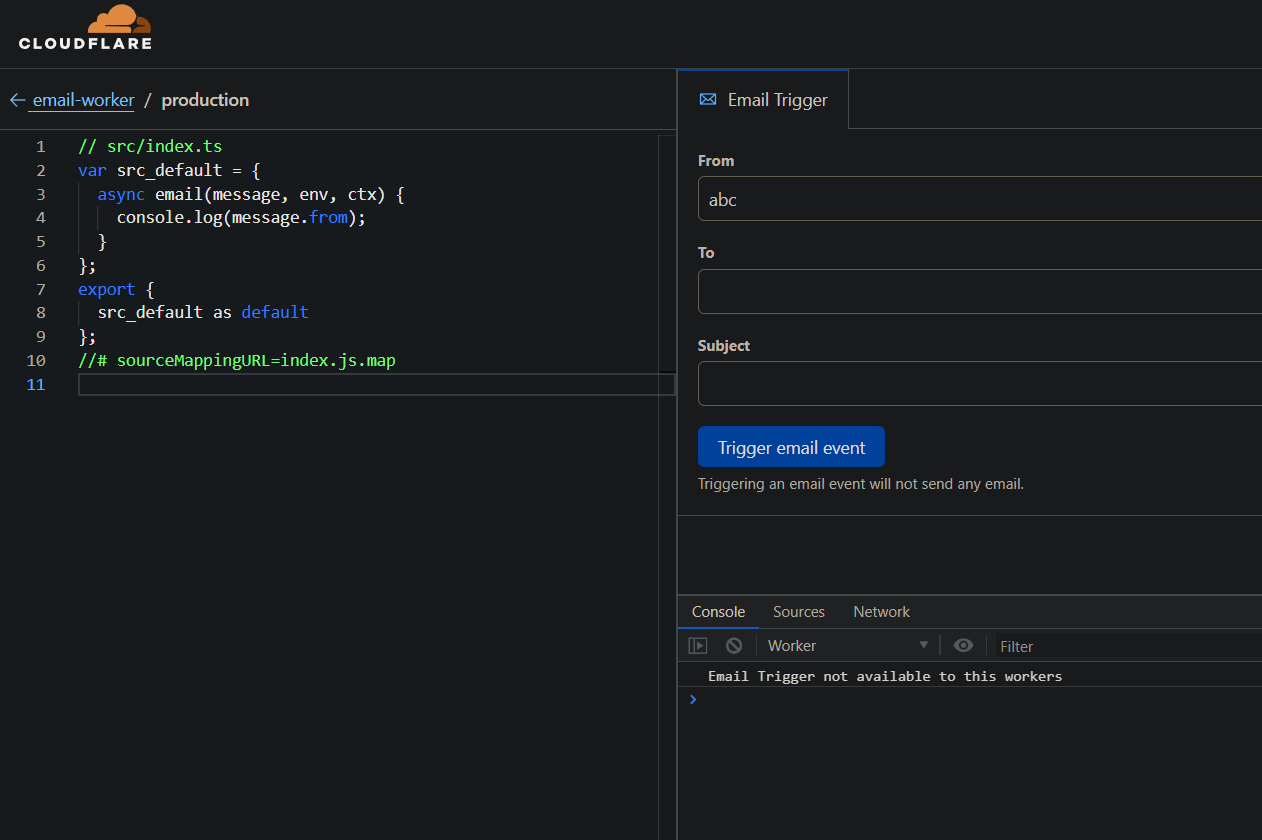Select the Email Trigger tab
1262x840 pixels.
pyautogui.click(x=764, y=100)
